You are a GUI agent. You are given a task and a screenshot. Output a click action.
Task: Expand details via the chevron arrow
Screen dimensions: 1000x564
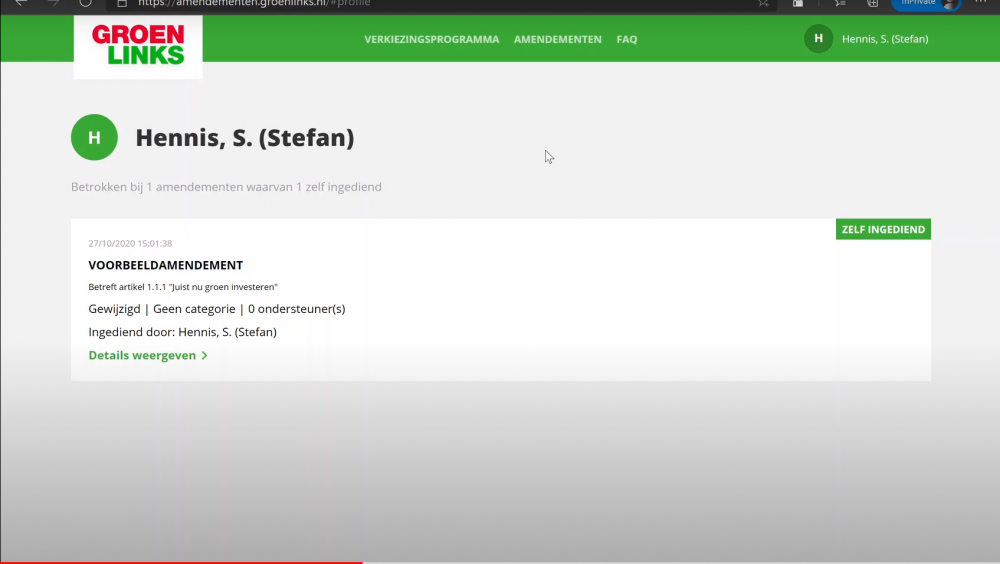205,355
